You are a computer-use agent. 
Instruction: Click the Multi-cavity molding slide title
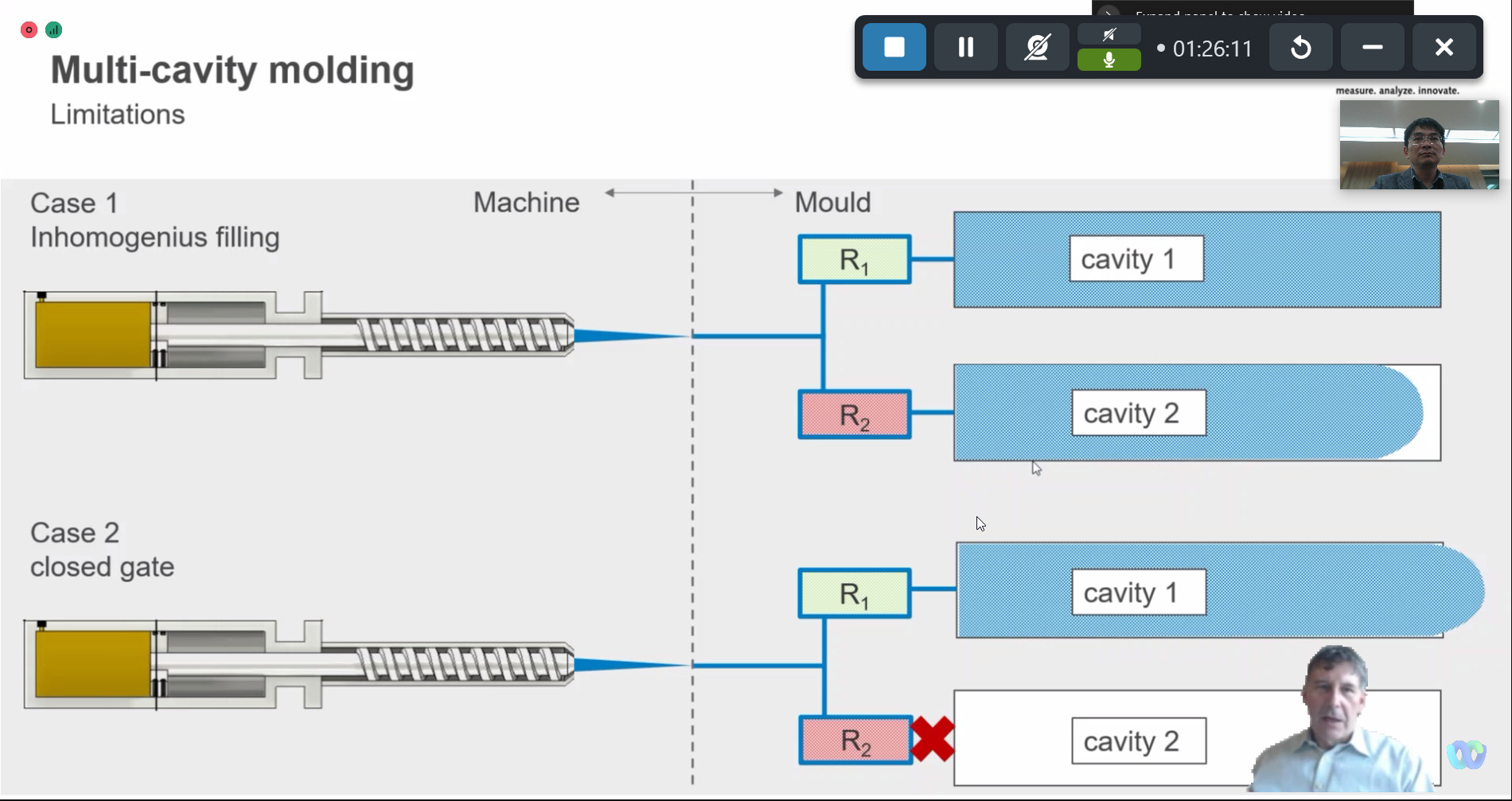point(232,70)
